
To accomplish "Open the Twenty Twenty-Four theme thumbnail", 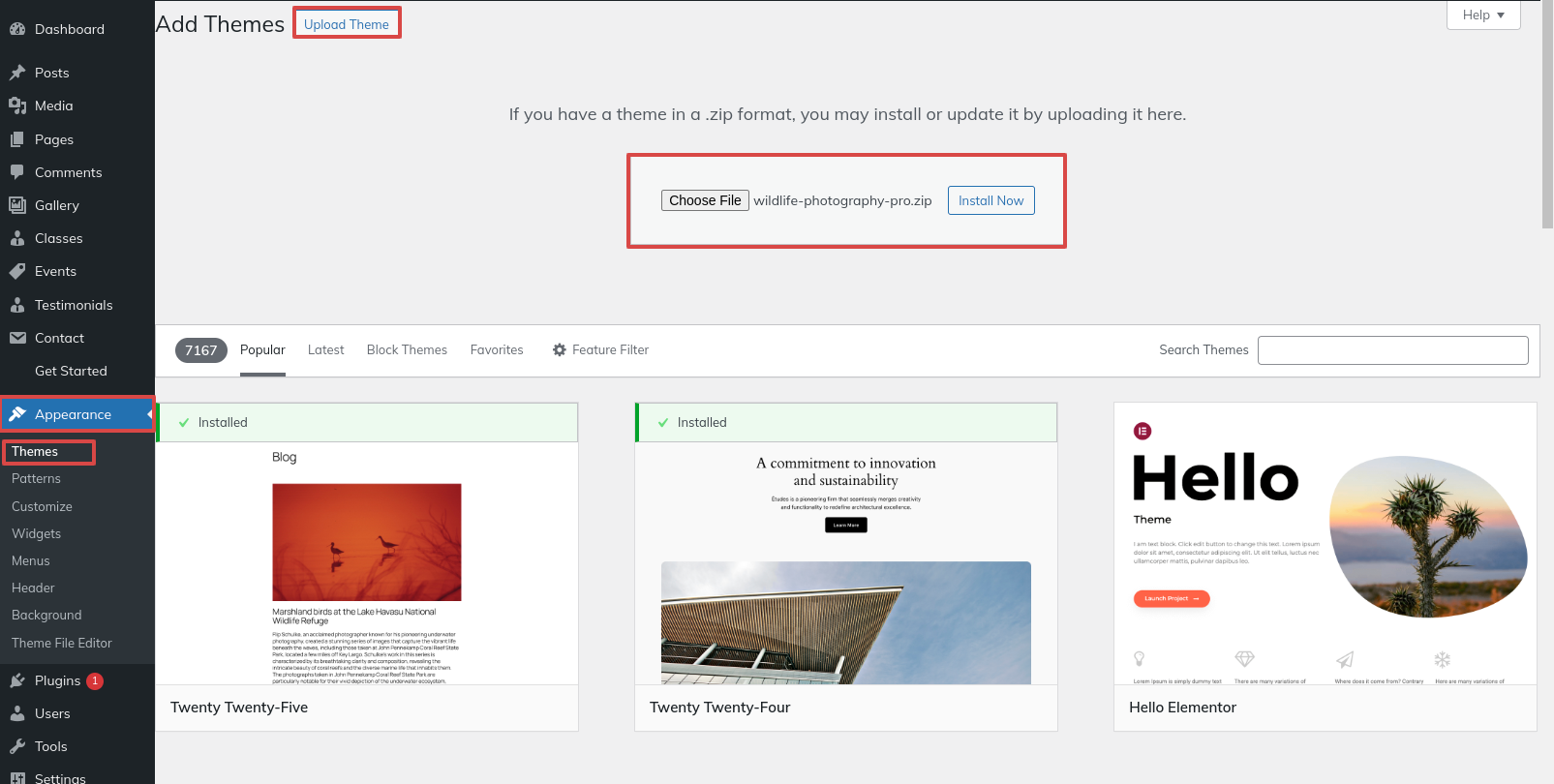I will [x=846, y=563].
